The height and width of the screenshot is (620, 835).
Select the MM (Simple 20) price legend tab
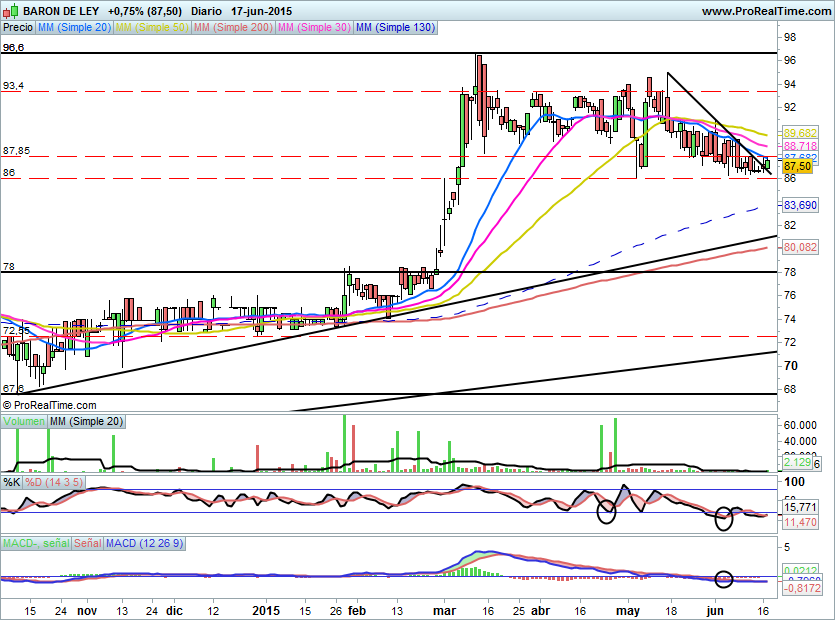[75, 28]
